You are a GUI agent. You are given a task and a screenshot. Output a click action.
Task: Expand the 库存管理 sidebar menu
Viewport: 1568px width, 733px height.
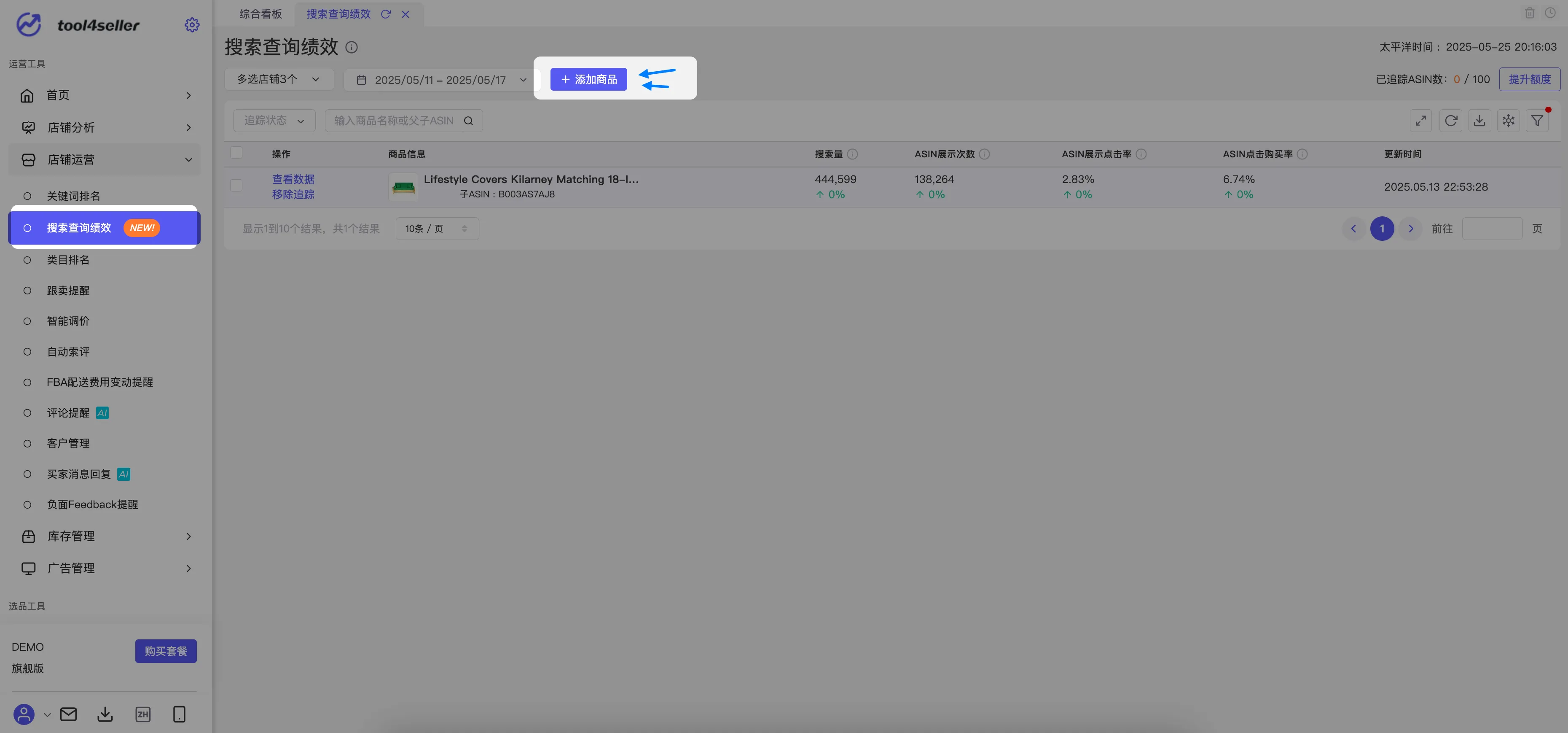104,536
